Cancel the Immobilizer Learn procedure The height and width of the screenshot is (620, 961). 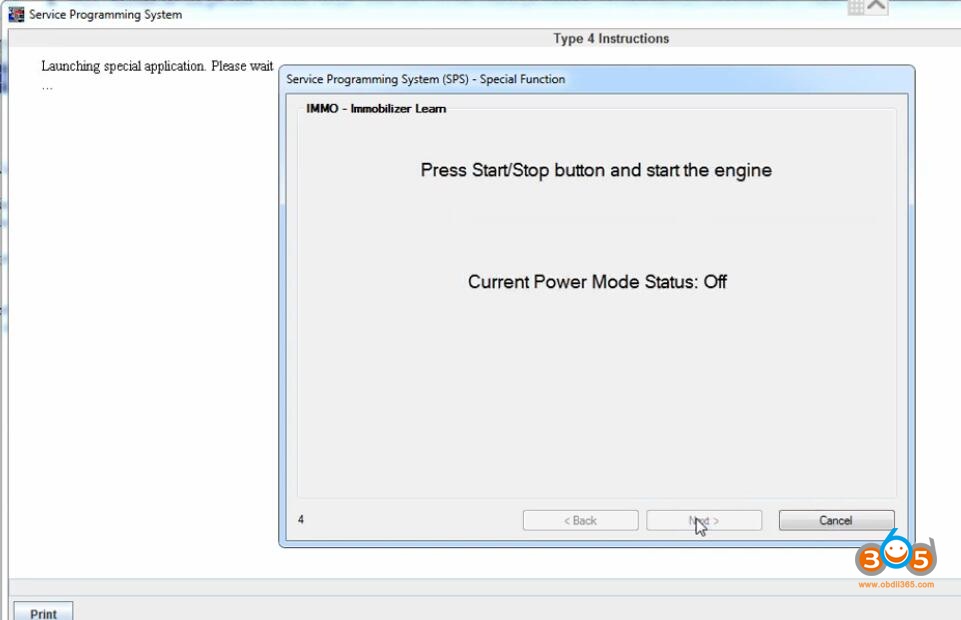coord(836,519)
